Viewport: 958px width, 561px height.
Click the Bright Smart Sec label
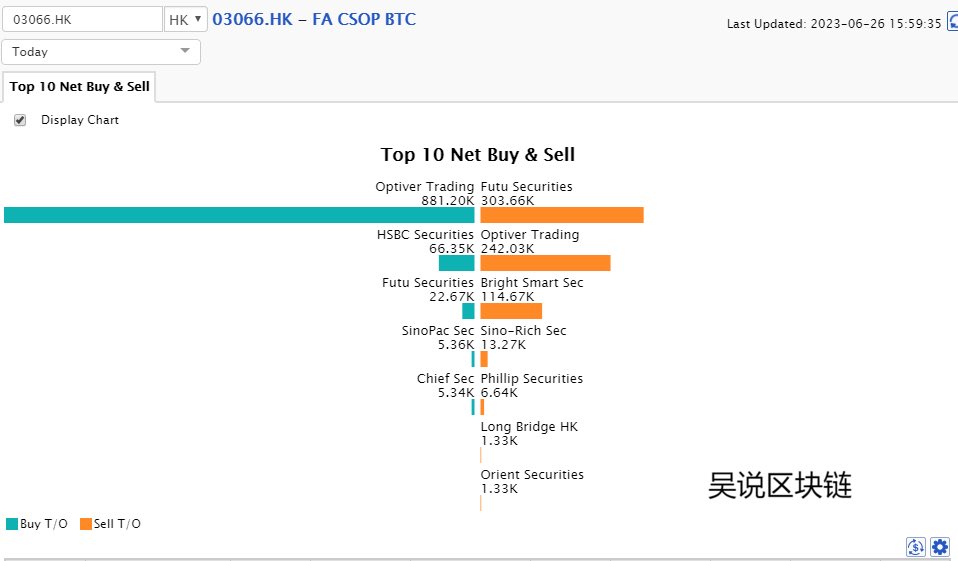point(532,283)
